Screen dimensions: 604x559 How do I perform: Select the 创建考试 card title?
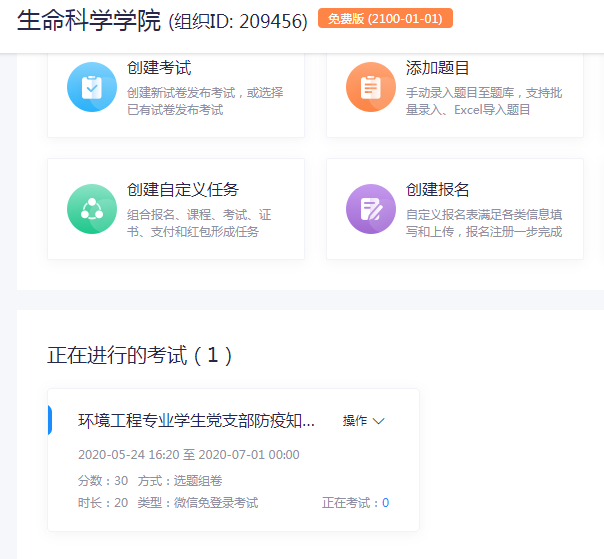click(159, 68)
